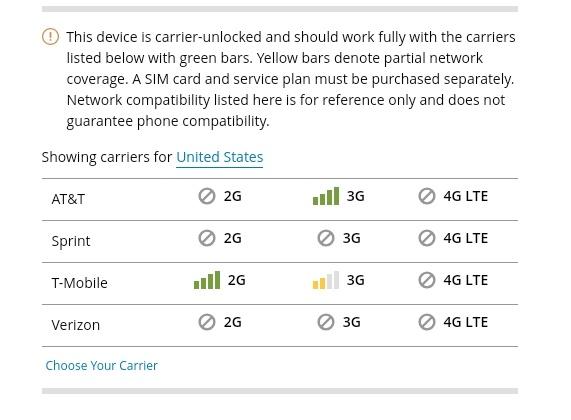Click Sprint 4G LTE unsupported icon
Screen dimensions: 571x420
point(427,238)
